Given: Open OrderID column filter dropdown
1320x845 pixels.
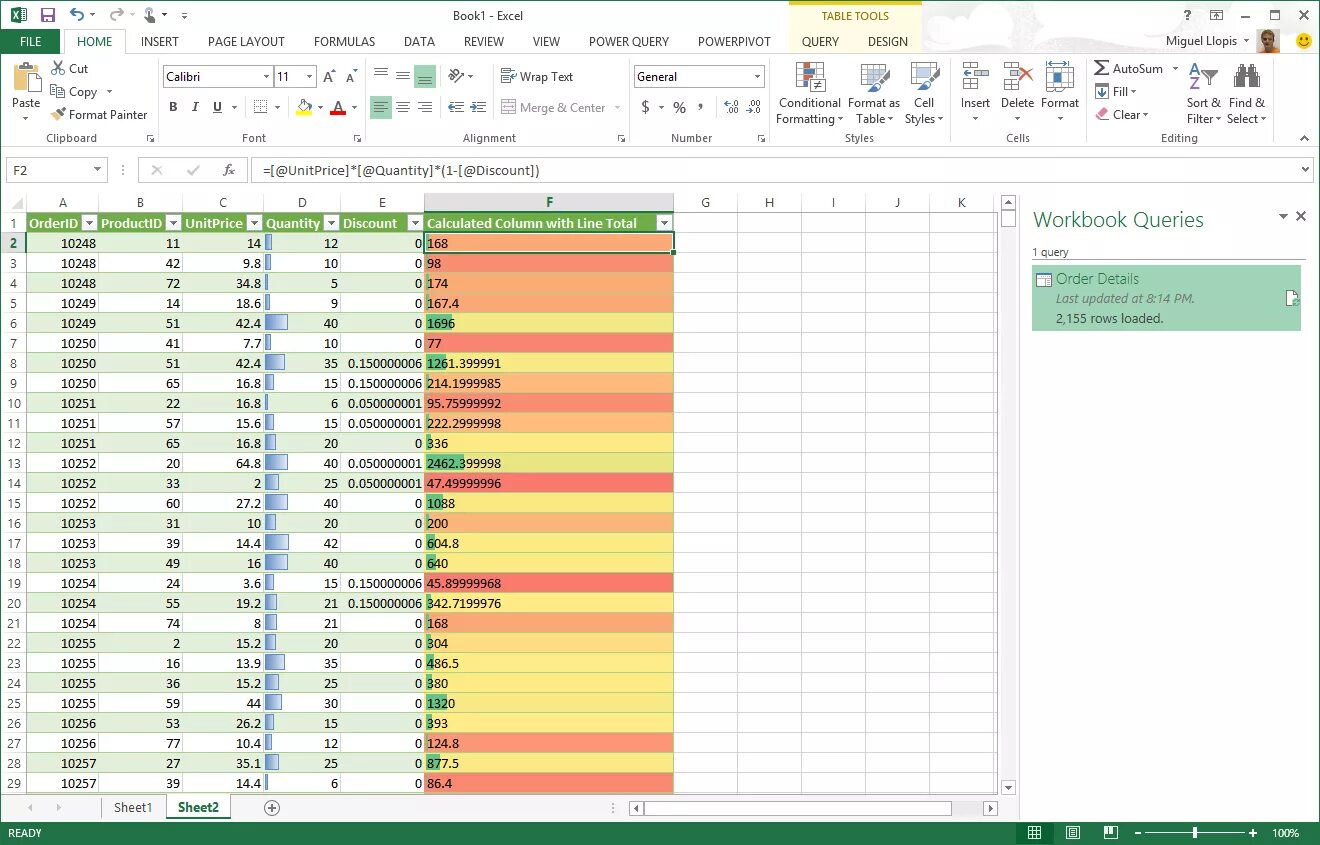Looking at the screenshot, I should pyautogui.click(x=89, y=223).
